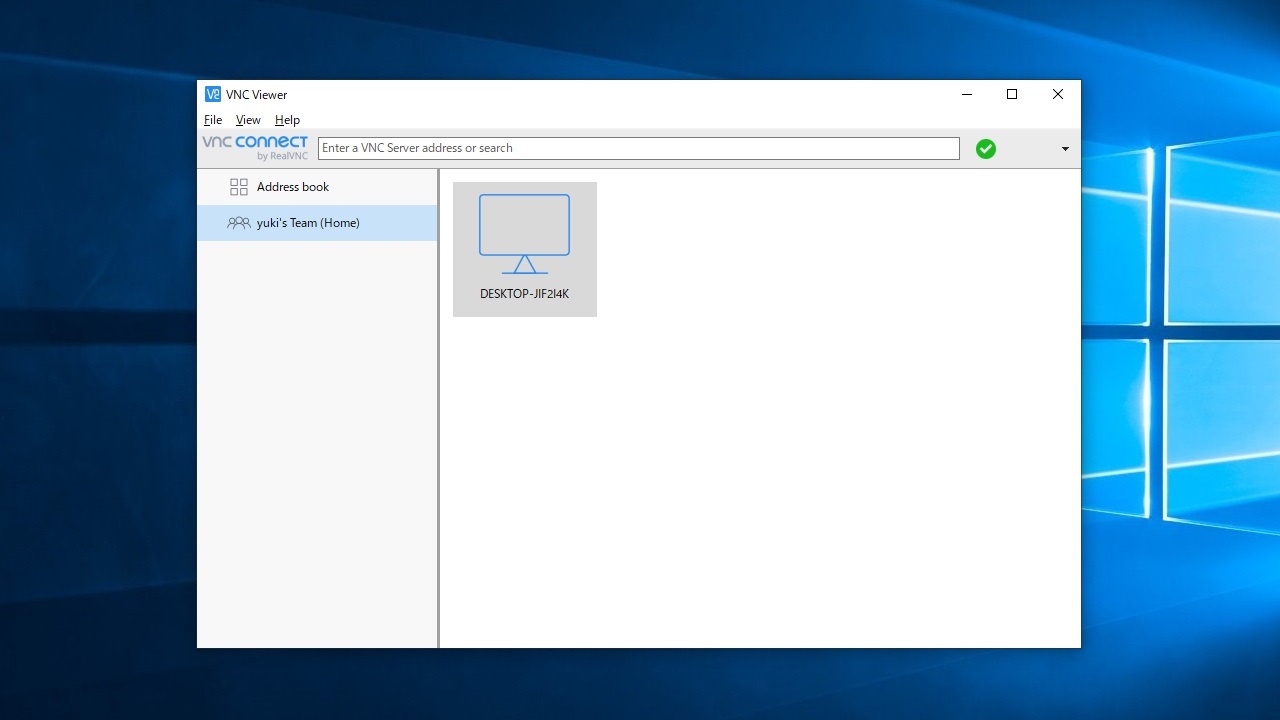1280x720 pixels.
Task: Select Address book in sidebar
Action: pos(317,187)
